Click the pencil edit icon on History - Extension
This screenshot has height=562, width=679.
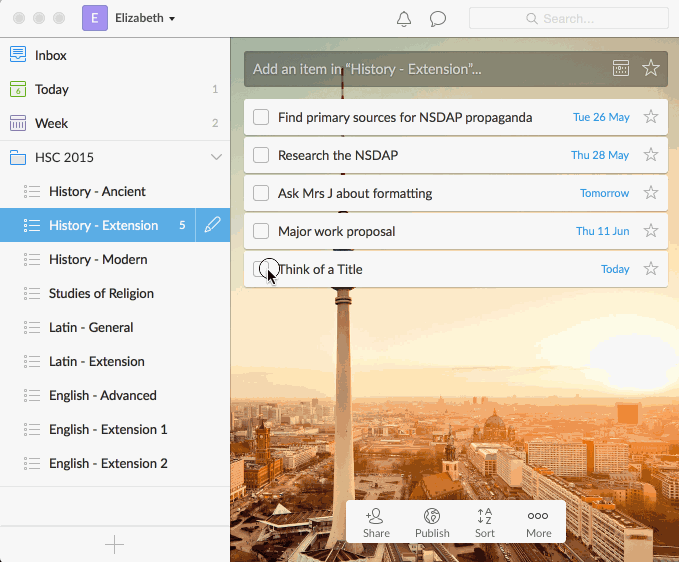[x=212, y=226]
